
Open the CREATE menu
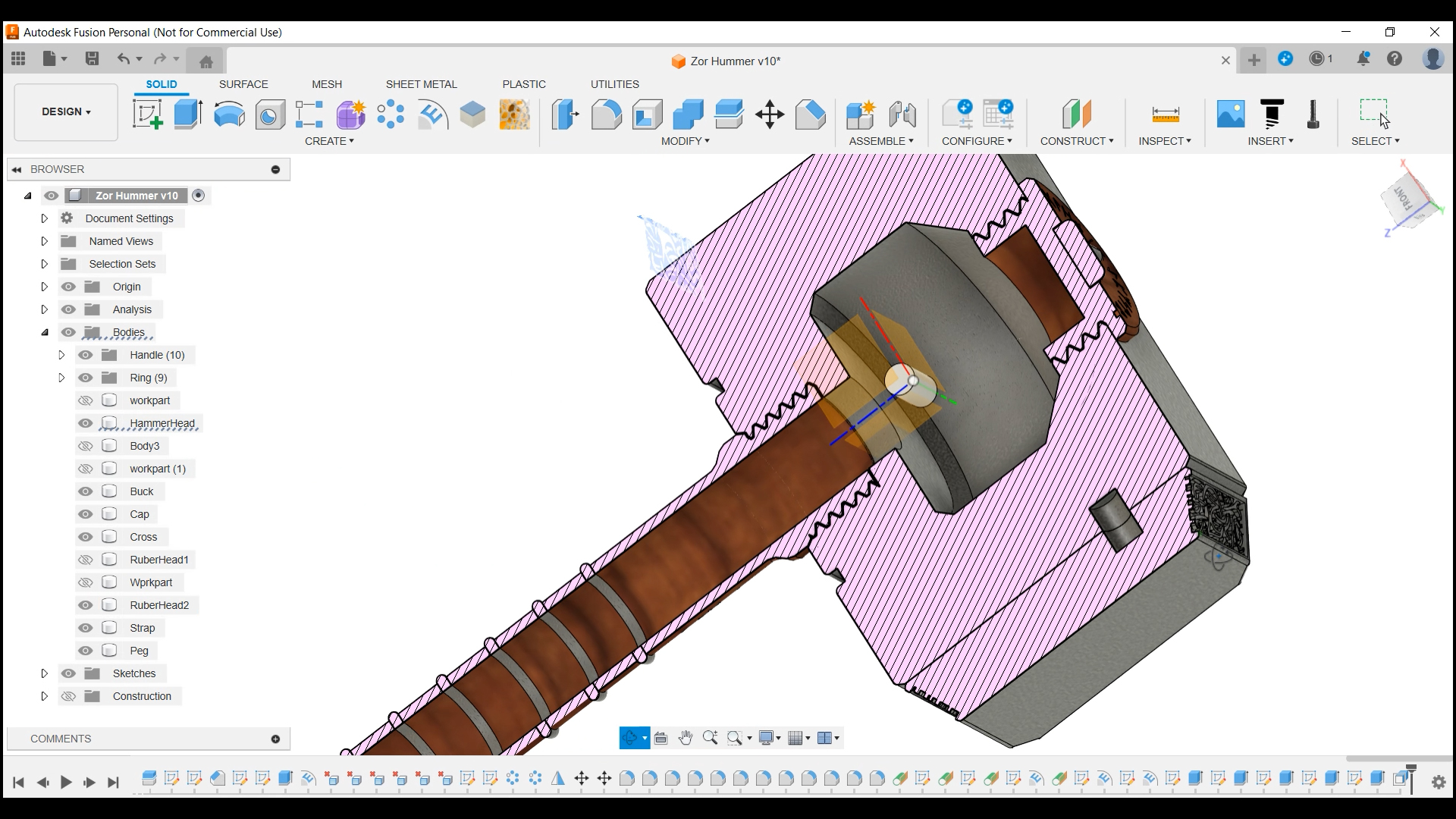329,141
